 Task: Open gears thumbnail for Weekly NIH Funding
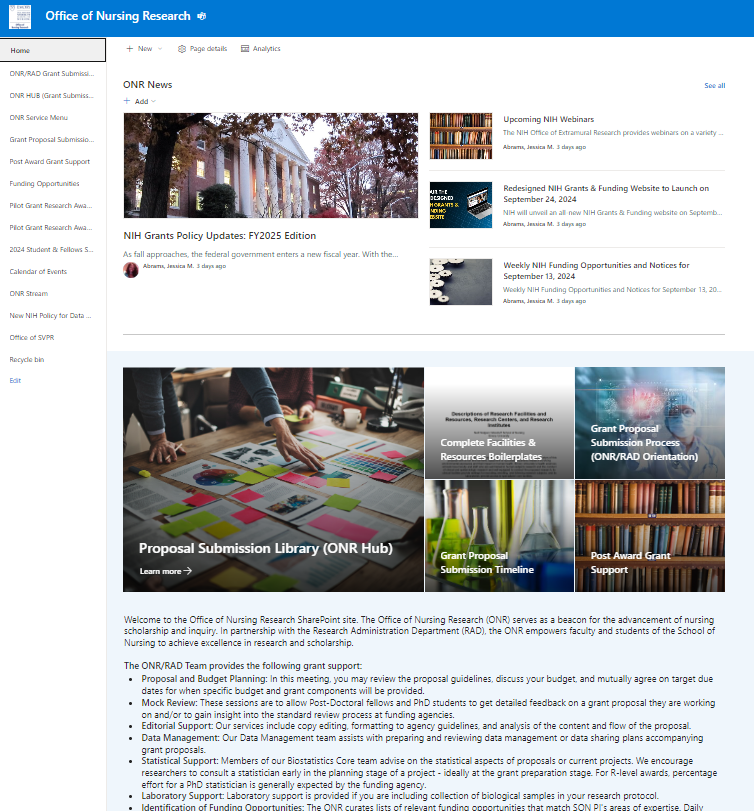461,282
